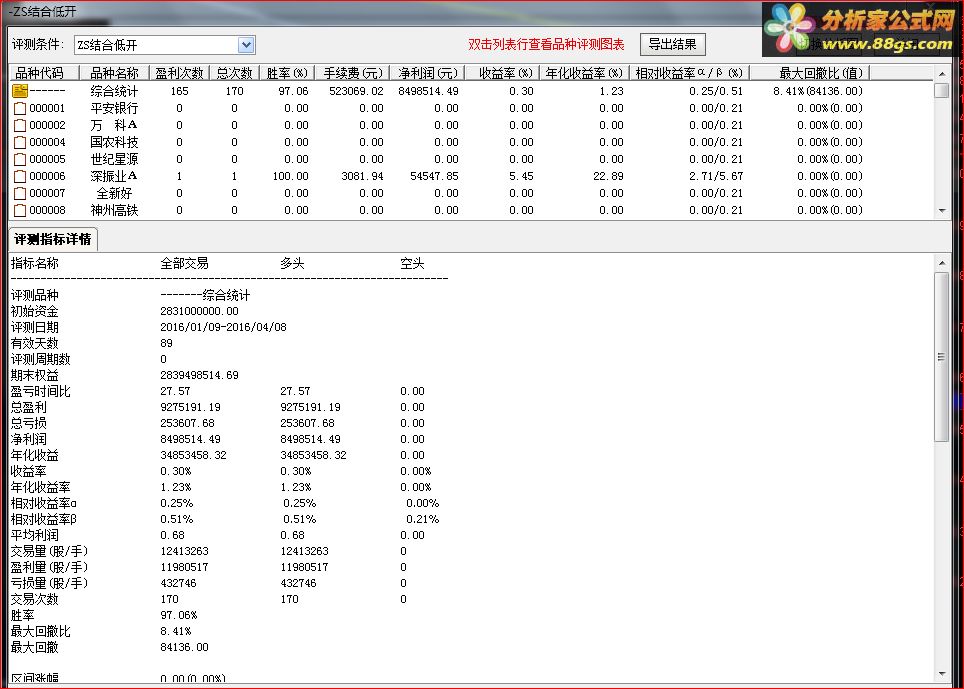
Task: Click the up arrow of the details panel scrollbar
Action: (x=941, y=263)
